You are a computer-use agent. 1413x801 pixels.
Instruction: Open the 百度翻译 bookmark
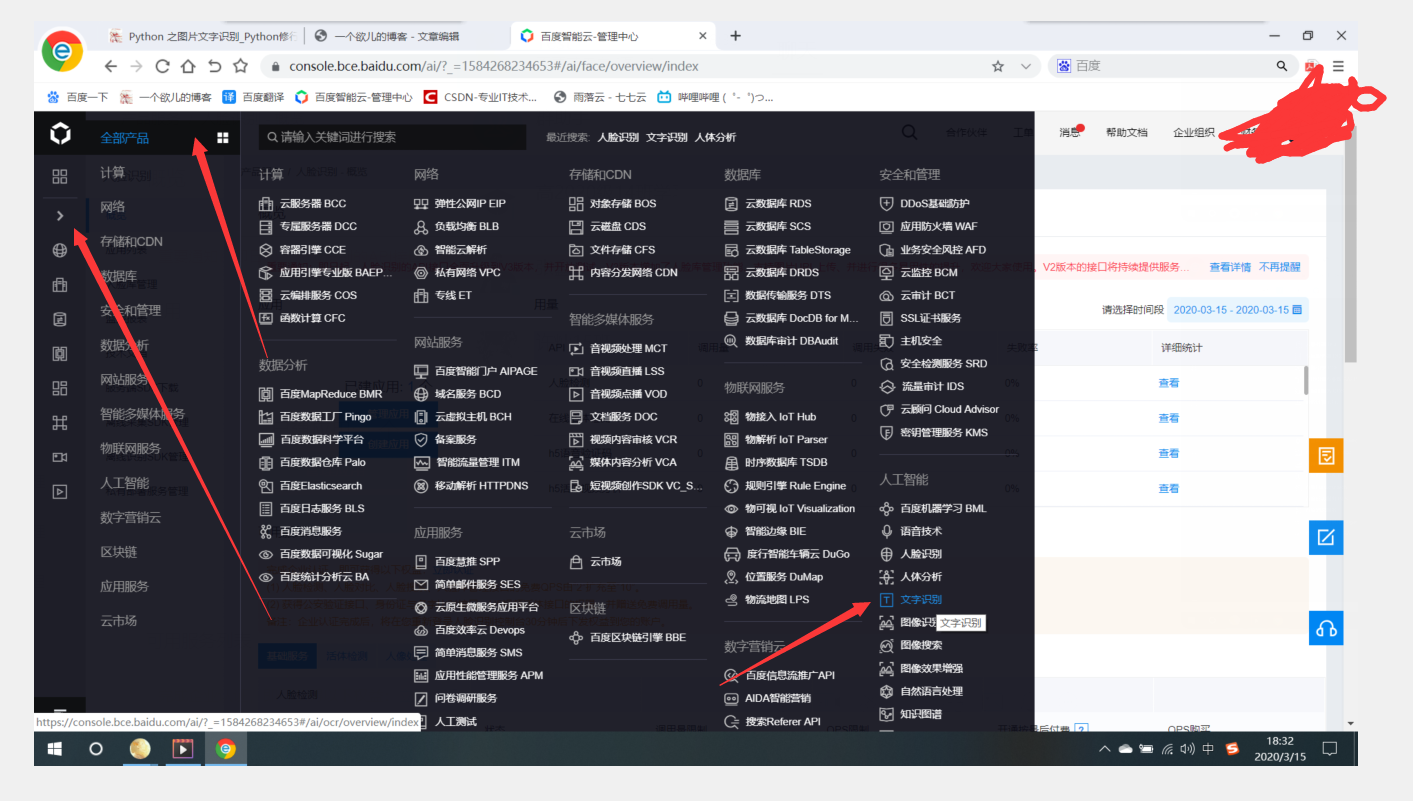[x=253, y=97]
